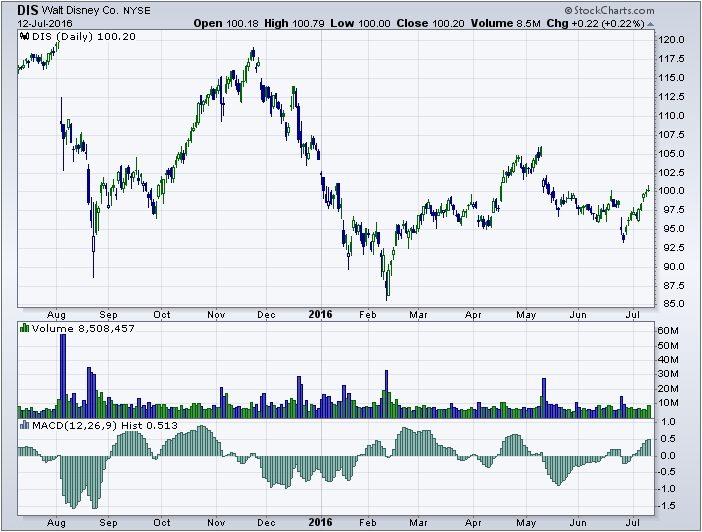Click the histogram icon beside the MACD(12,26,9) label
This screenshot has height=532, width=702.
tap(25, 425)
